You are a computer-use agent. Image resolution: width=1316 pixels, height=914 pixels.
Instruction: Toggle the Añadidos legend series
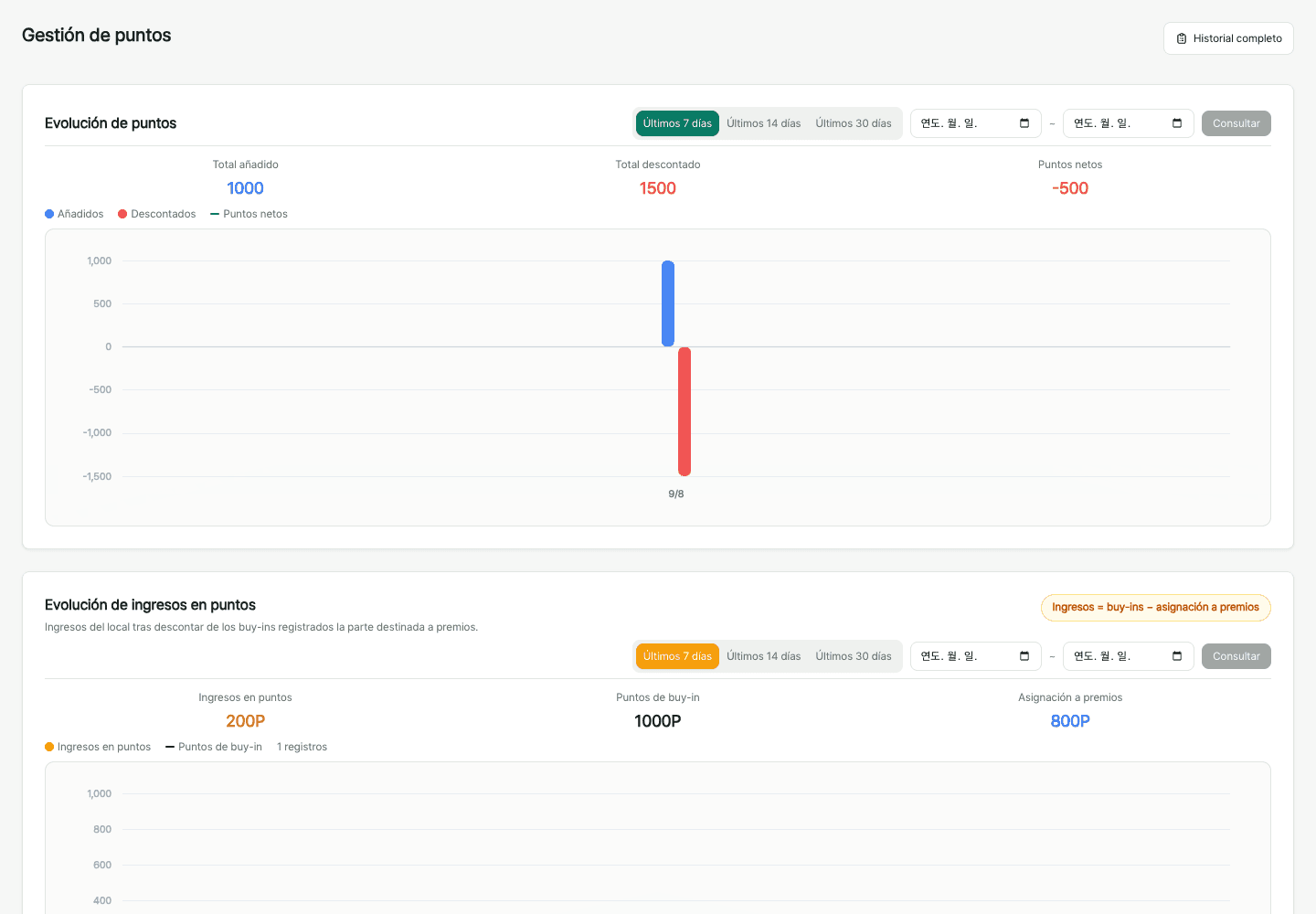74,214
